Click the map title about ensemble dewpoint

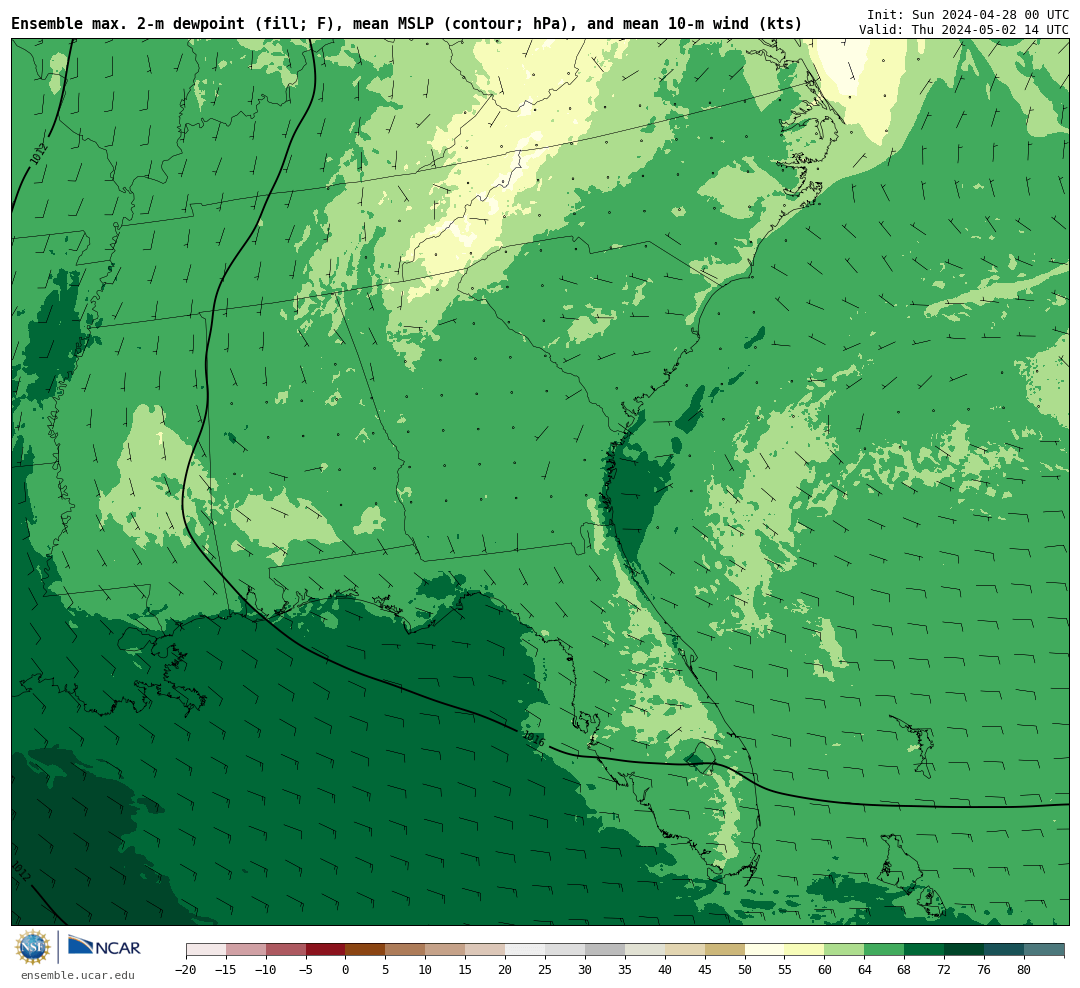click(406, 24)
